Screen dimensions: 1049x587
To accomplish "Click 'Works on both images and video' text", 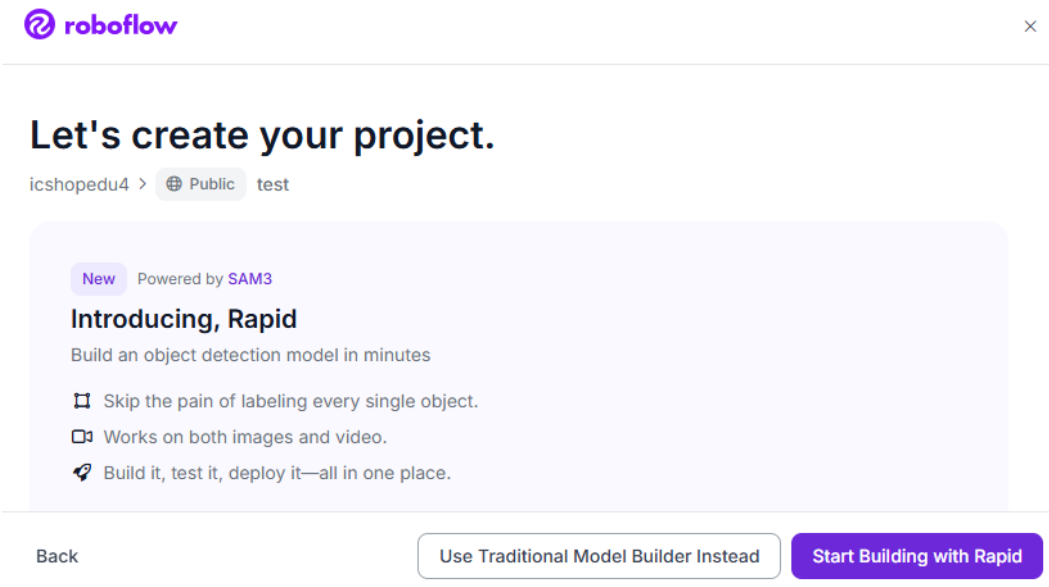I will pyautogui.click(x=246, y=437).
